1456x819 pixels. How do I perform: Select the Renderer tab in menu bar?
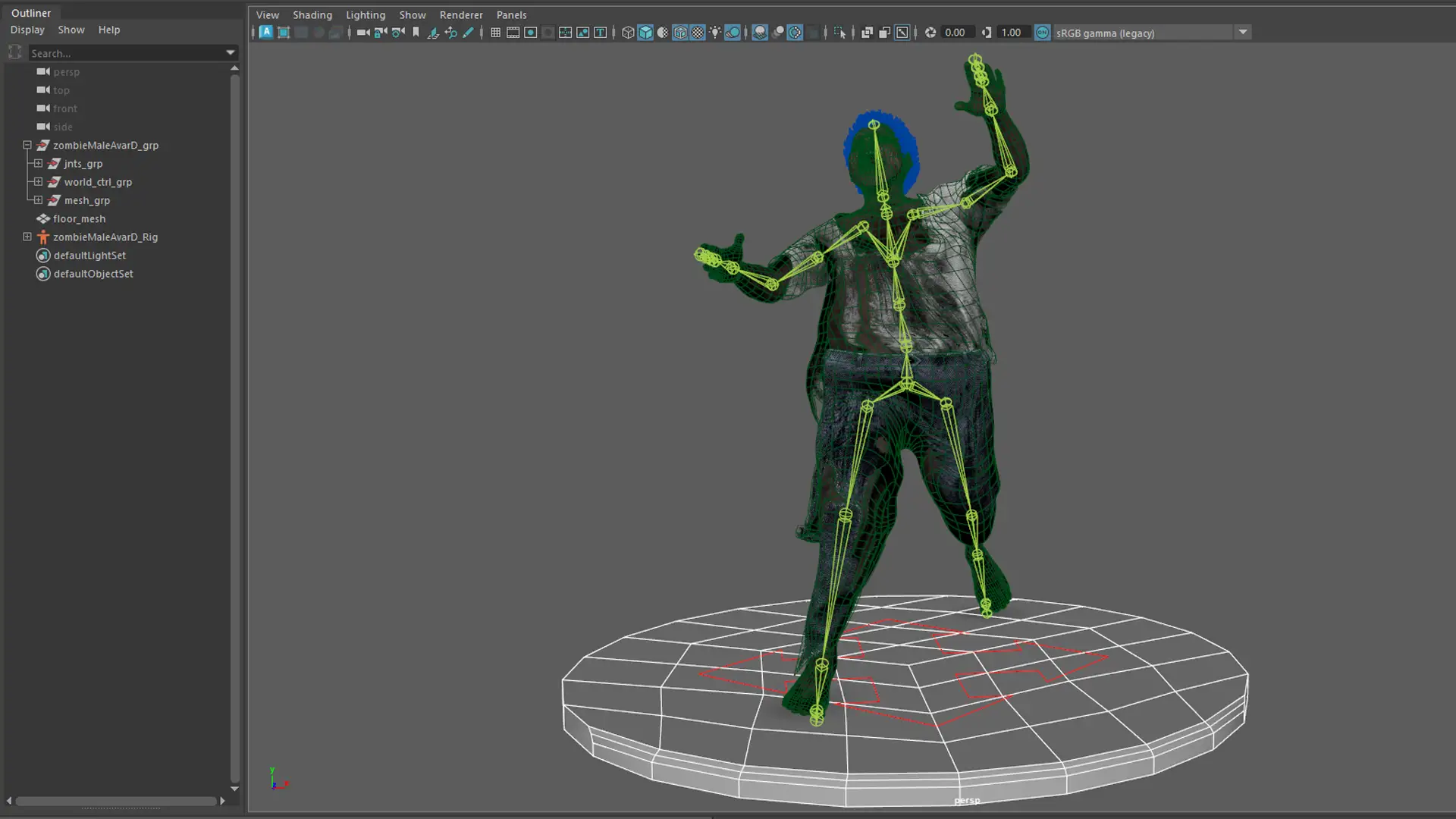click(x=461, y=14)
